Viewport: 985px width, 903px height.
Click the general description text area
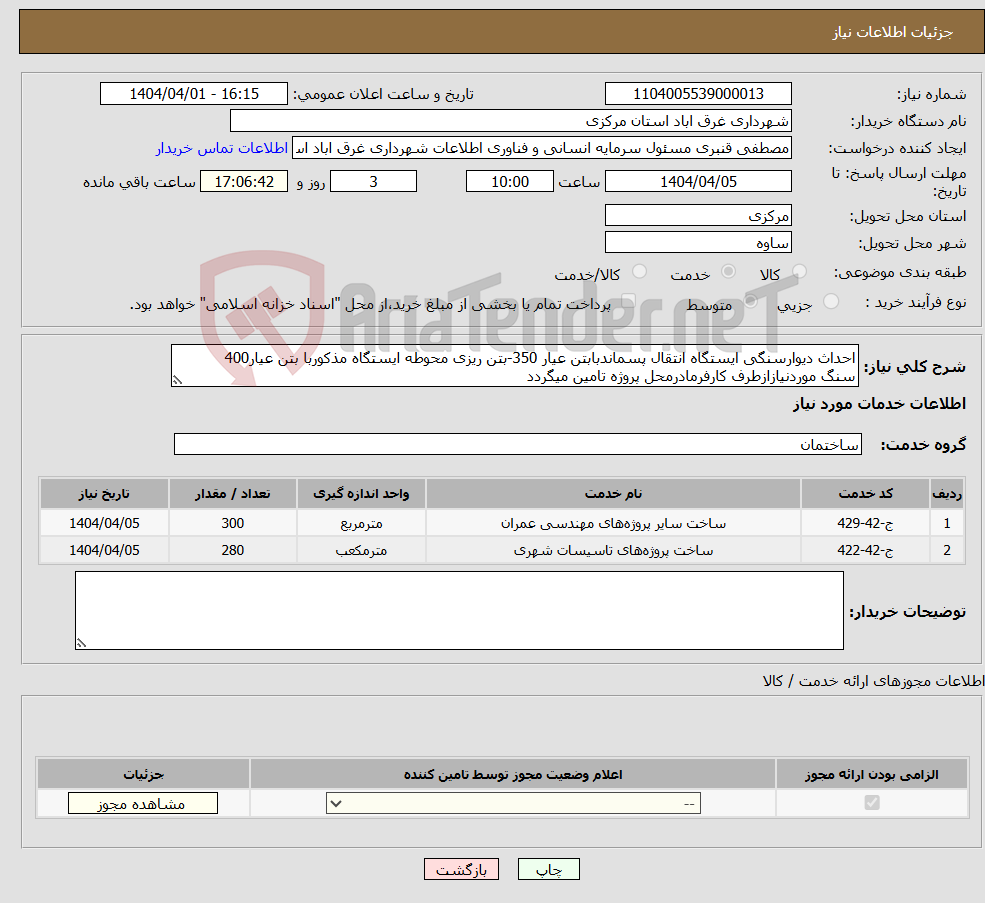click(x=514, y=366)
